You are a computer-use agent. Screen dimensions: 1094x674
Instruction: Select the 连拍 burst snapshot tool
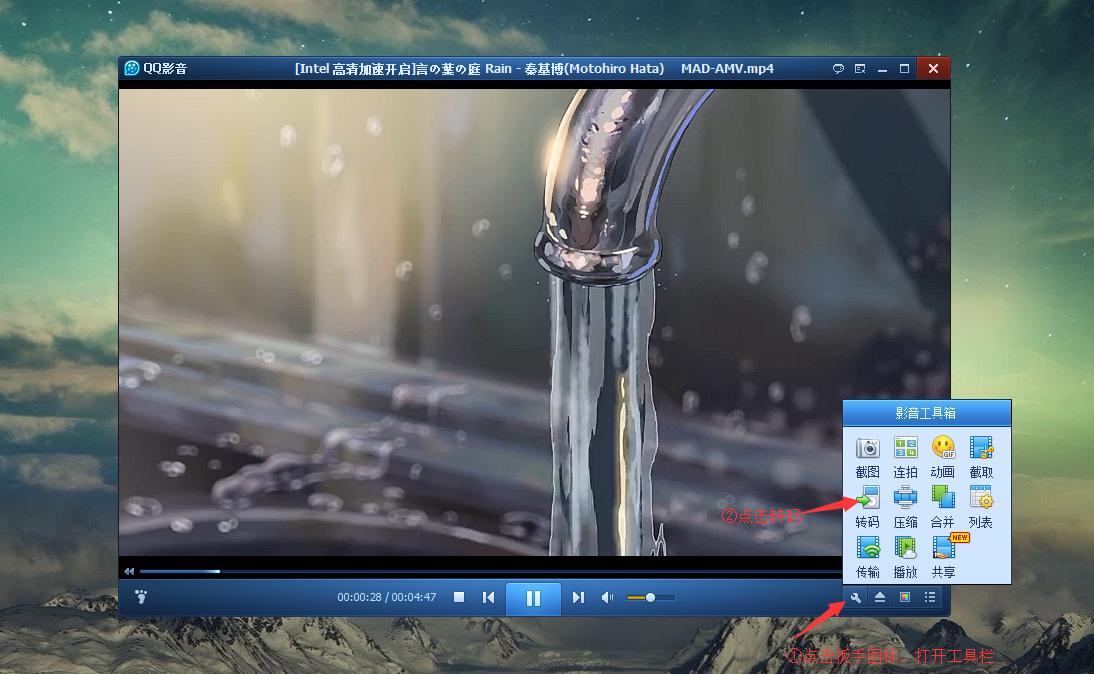coord(905,448)
